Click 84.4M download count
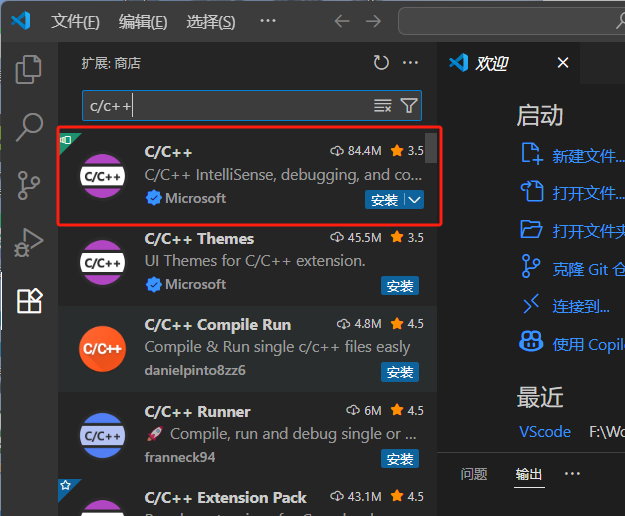This screenshot has height=516, width=625. pos(356,151)
